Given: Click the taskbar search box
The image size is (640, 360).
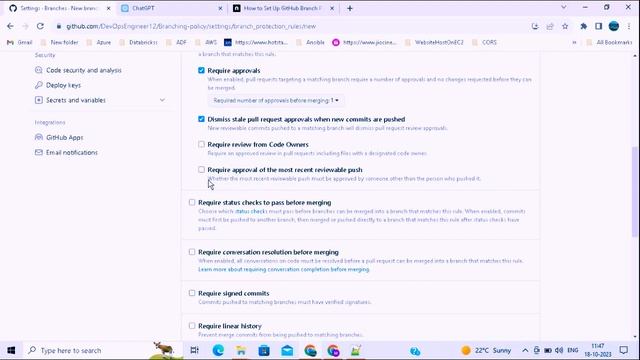Looking at the screenshot, I should [x=102, y=350].
